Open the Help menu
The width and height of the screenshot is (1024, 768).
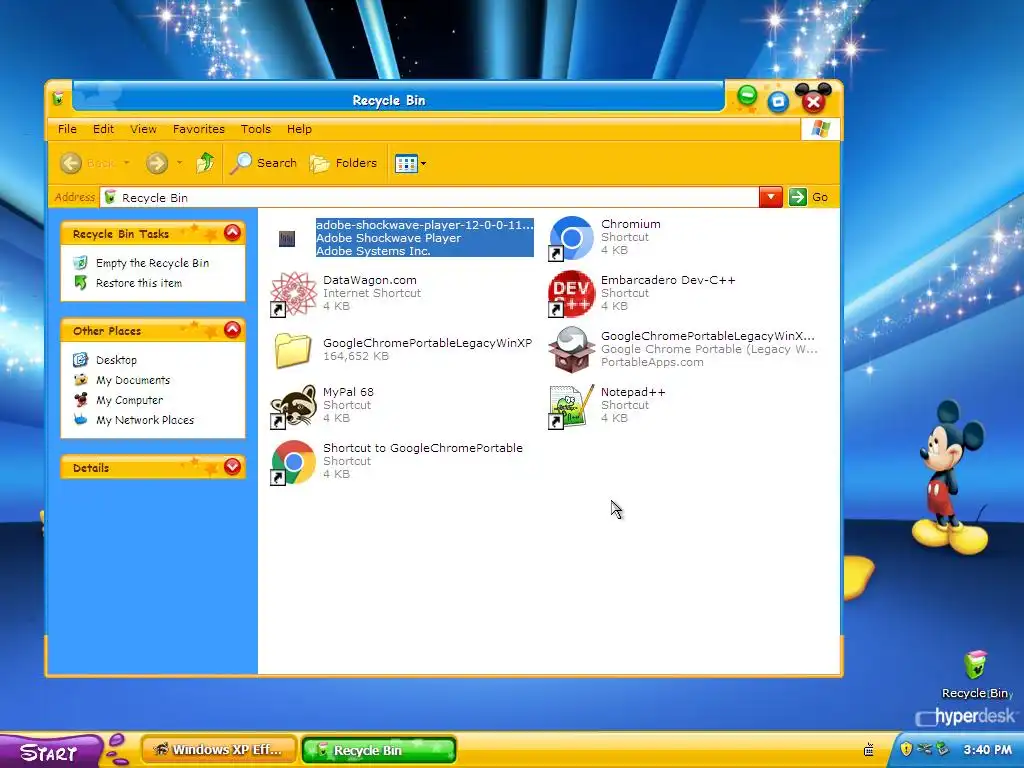(x=299, y=129)
